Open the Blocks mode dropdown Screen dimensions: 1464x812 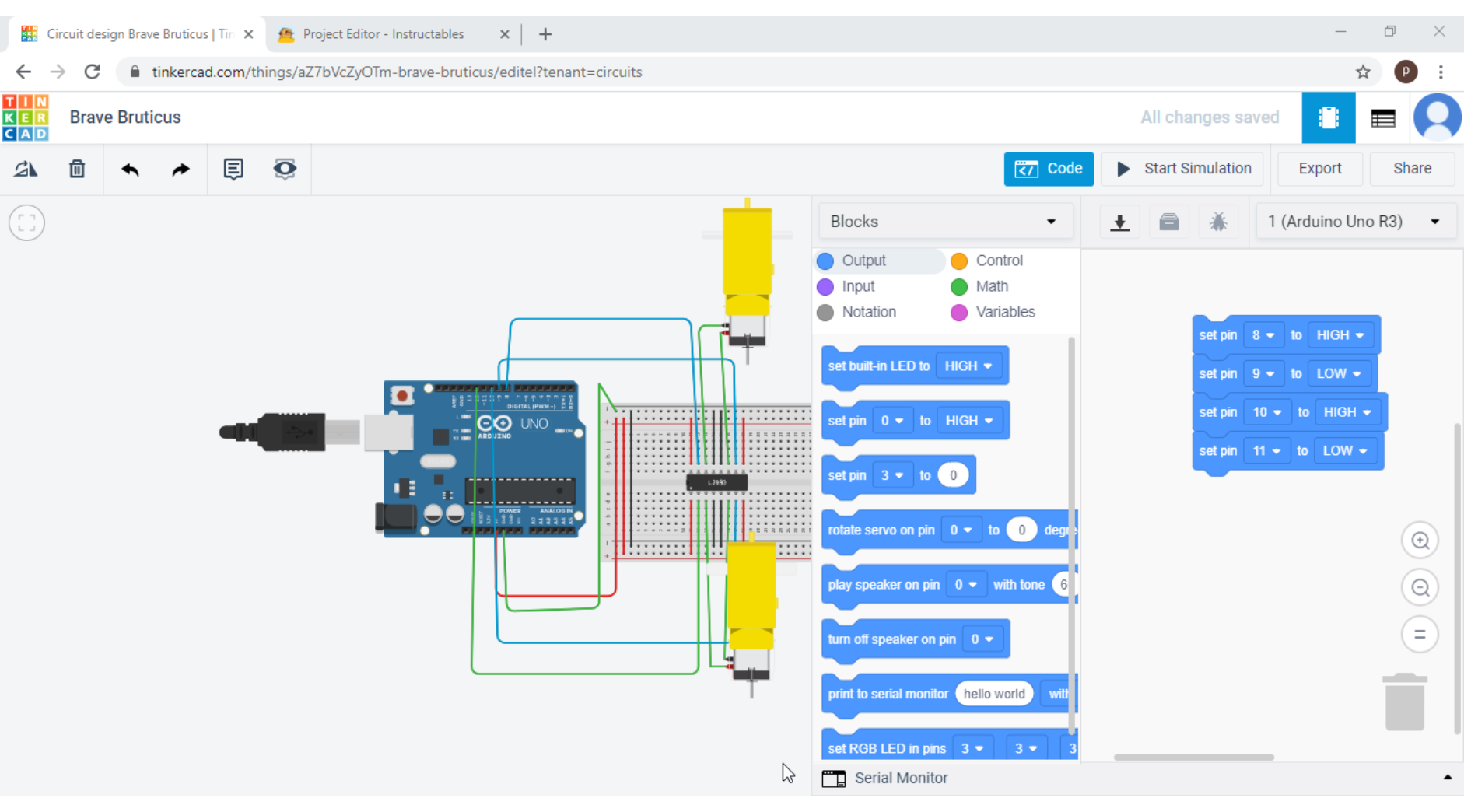(x=944, y=221)
